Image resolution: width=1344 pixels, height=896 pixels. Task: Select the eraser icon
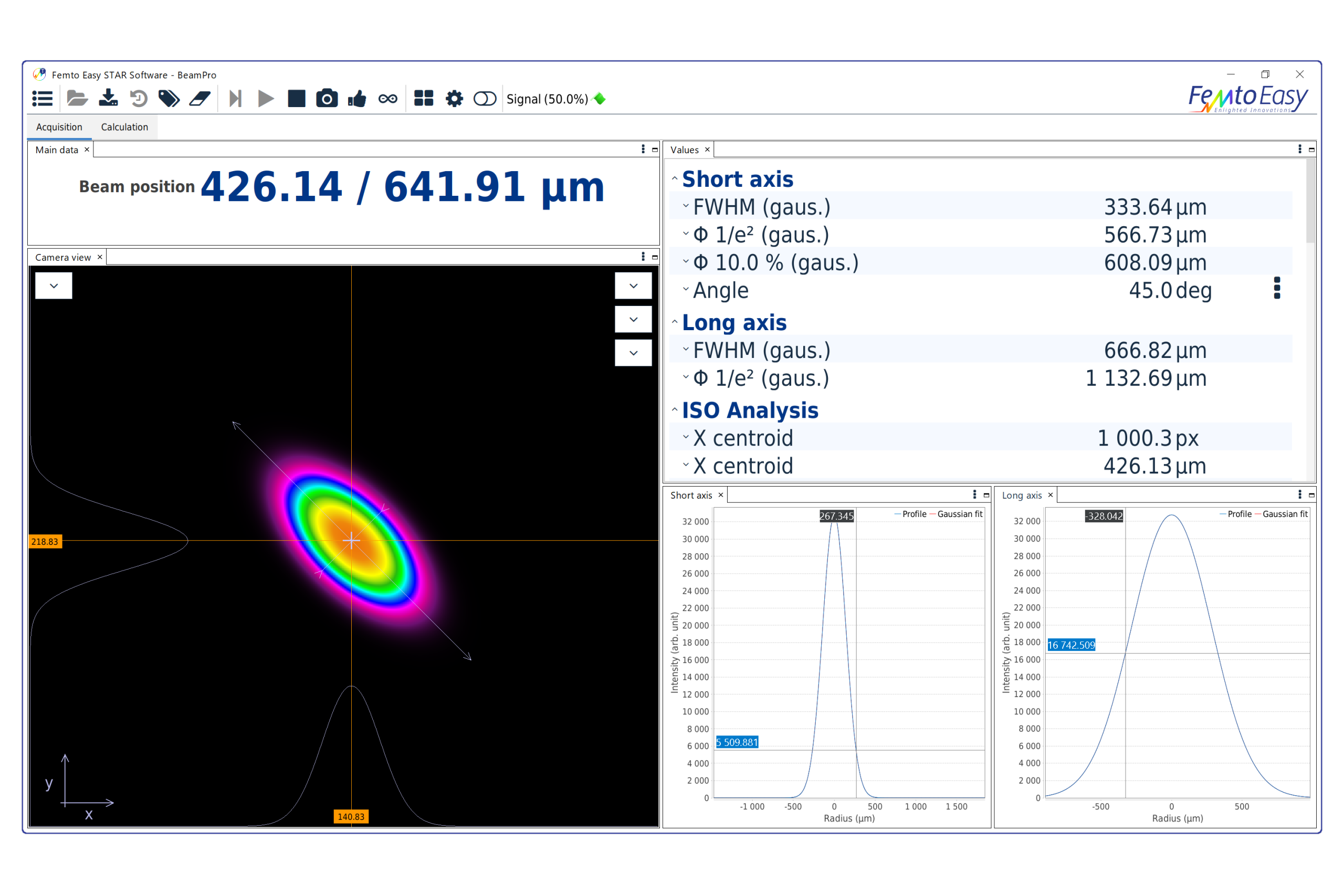click(x=200, y=99)
